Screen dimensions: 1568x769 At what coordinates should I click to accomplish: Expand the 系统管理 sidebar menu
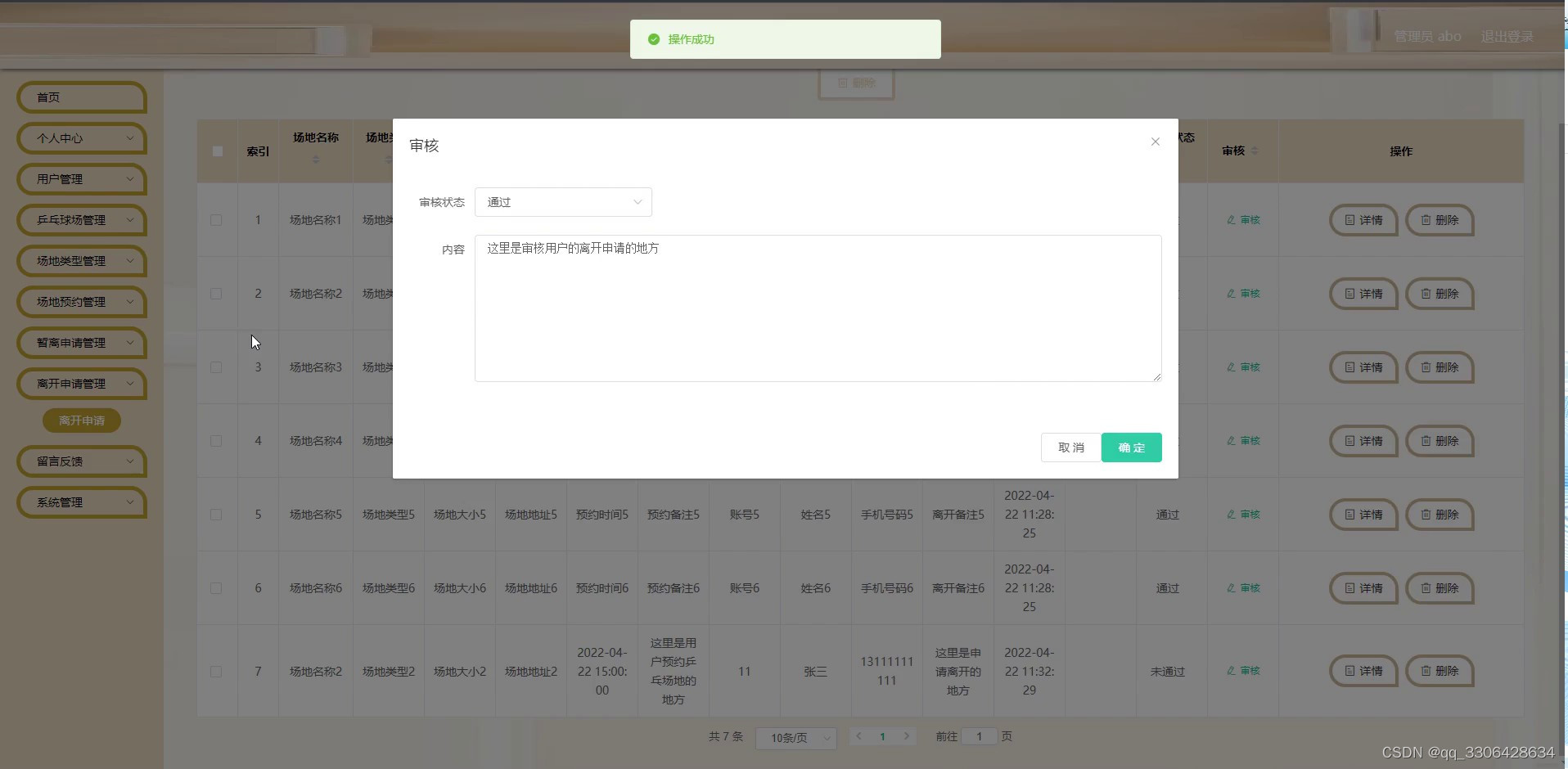click(x=82, y=502)
